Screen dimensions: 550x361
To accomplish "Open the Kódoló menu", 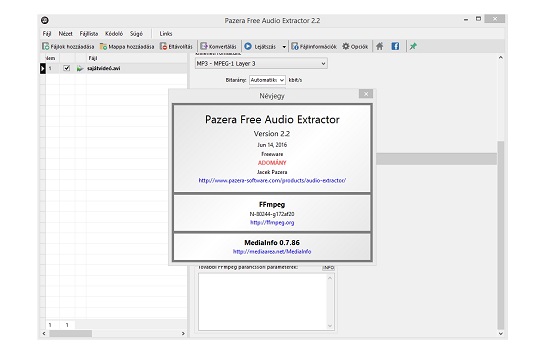I will (x=114, y=34).
